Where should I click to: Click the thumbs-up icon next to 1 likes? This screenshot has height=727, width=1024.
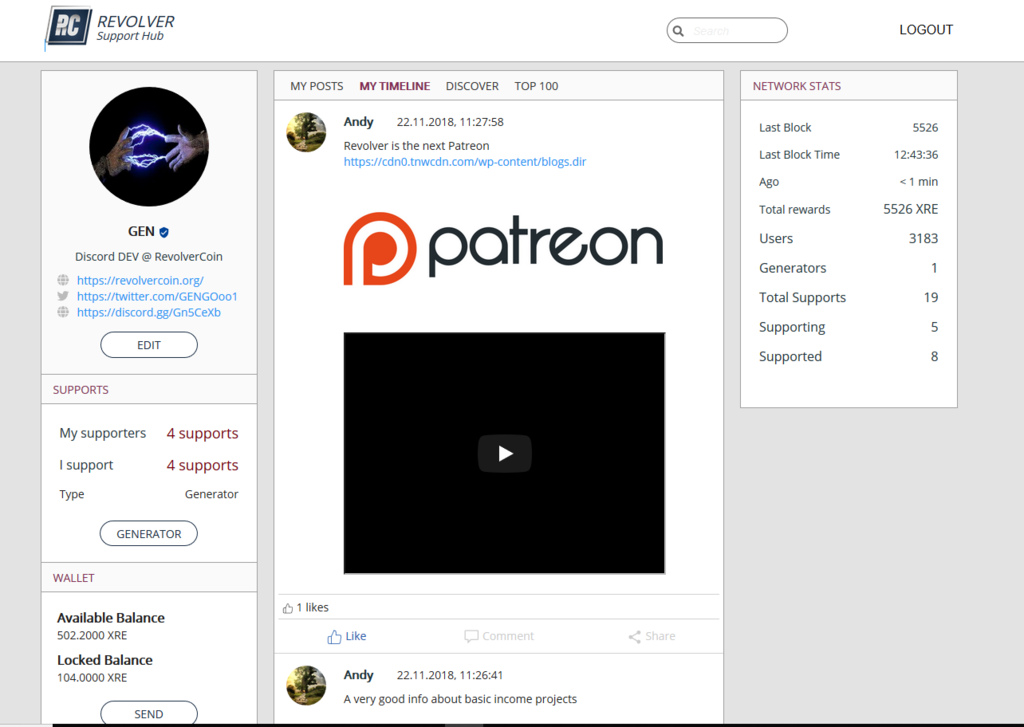[x=287, y=608]
